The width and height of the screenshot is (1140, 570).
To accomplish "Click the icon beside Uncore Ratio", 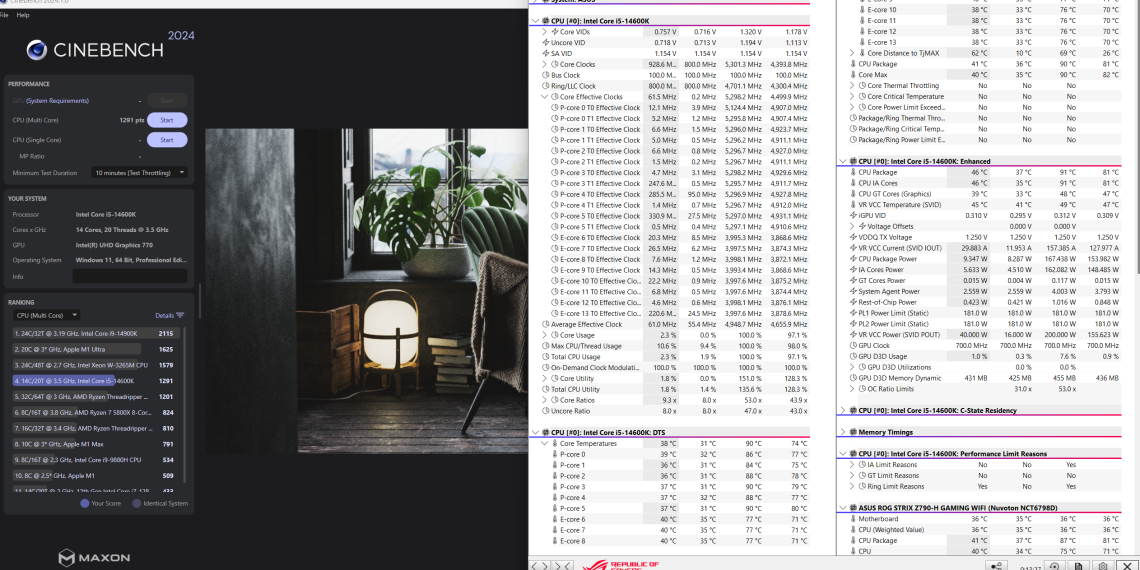I will click(x=546, y=411).
